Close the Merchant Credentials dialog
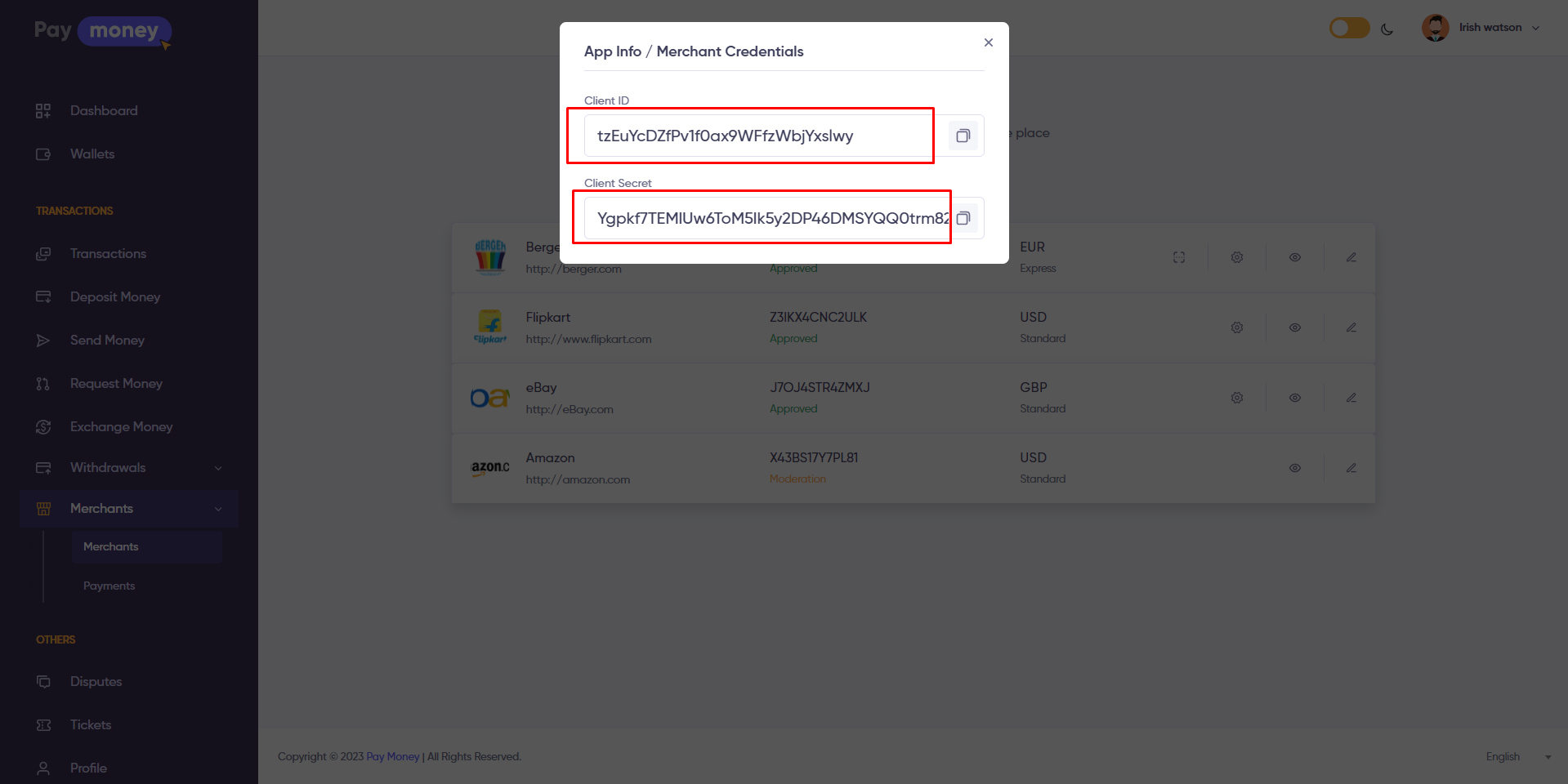Image resolution: width=1568 pixels, height=784 pixels. click(x=989, y=42)
